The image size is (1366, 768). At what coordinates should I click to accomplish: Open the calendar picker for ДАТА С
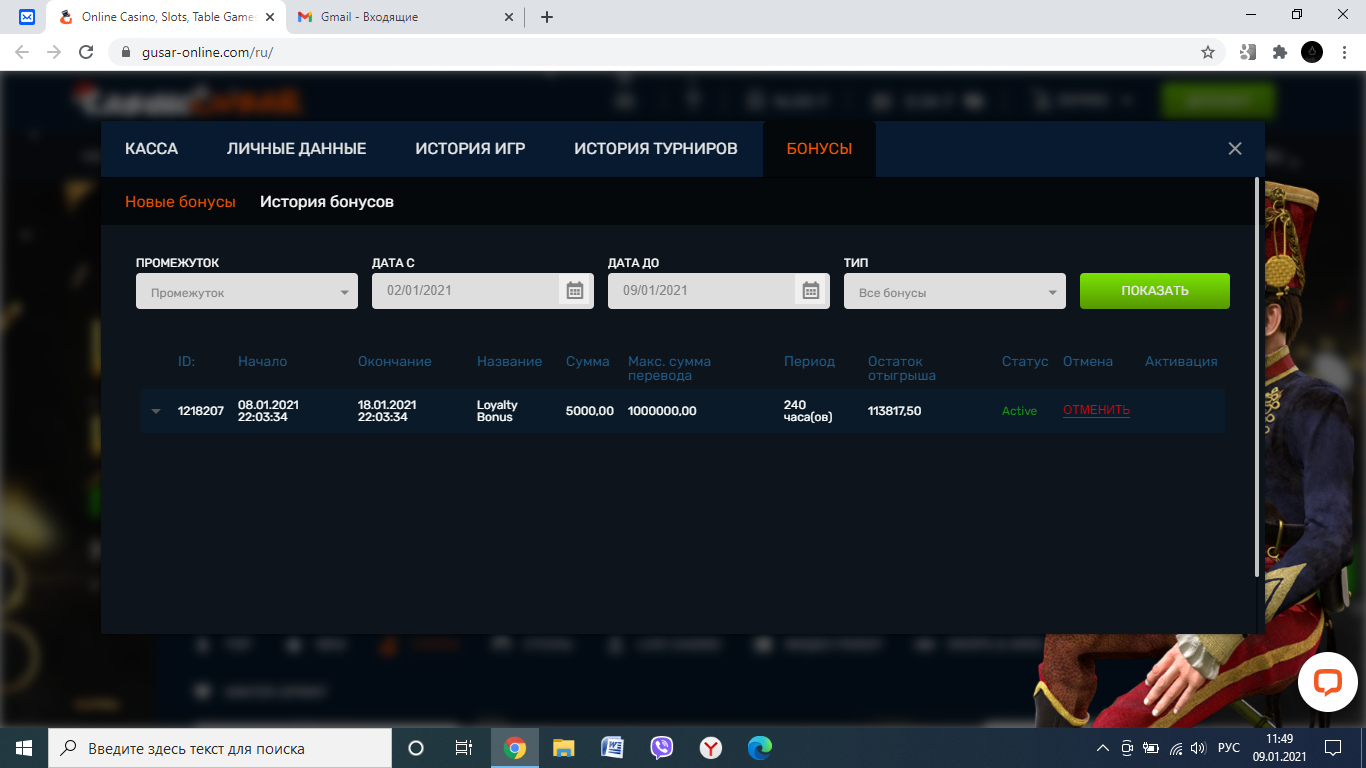tap(575, 291)
